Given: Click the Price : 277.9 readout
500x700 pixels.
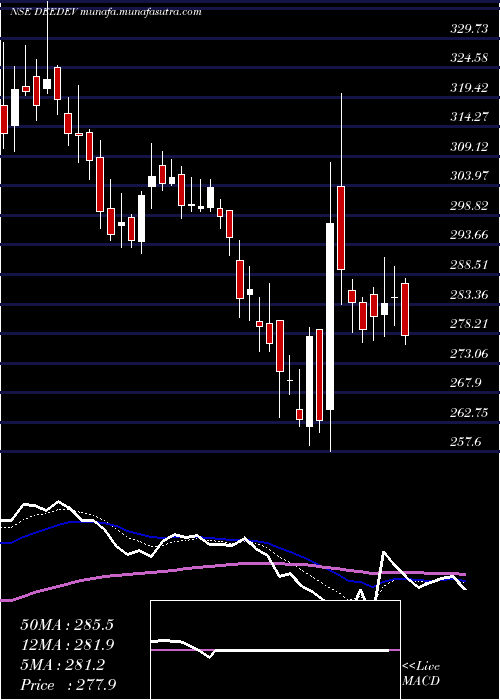Looking at the screenshot, I should tap(70, 685).
